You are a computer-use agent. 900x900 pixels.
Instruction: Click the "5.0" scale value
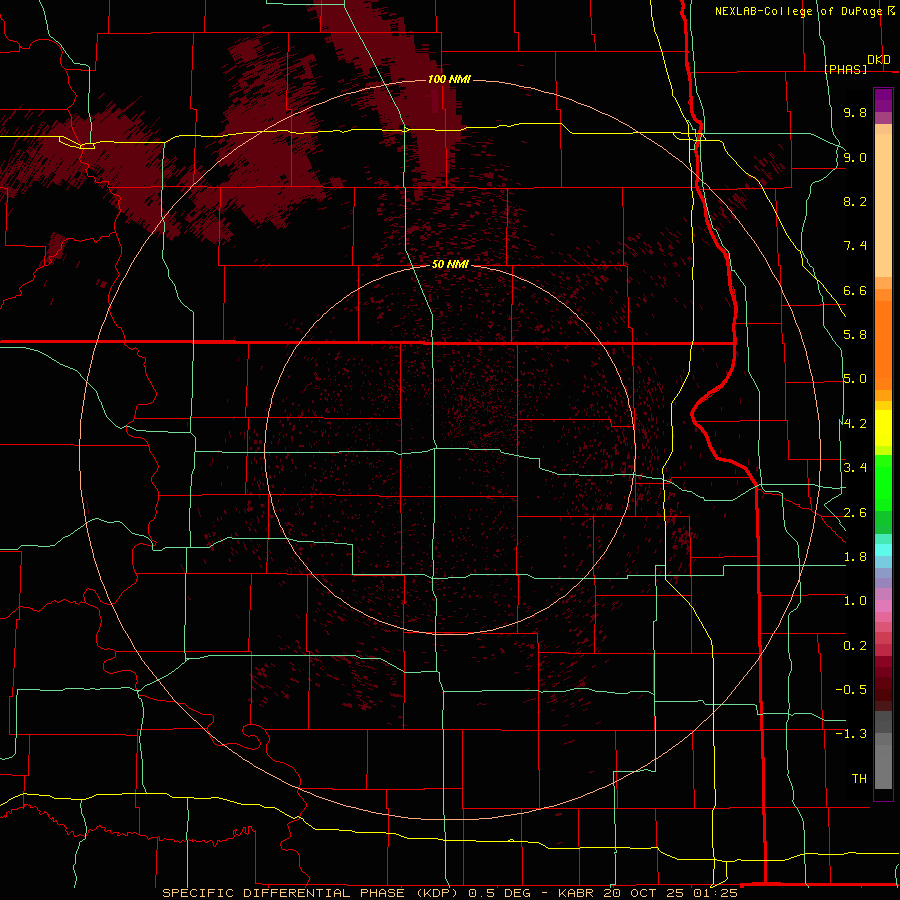click(855, 379)
